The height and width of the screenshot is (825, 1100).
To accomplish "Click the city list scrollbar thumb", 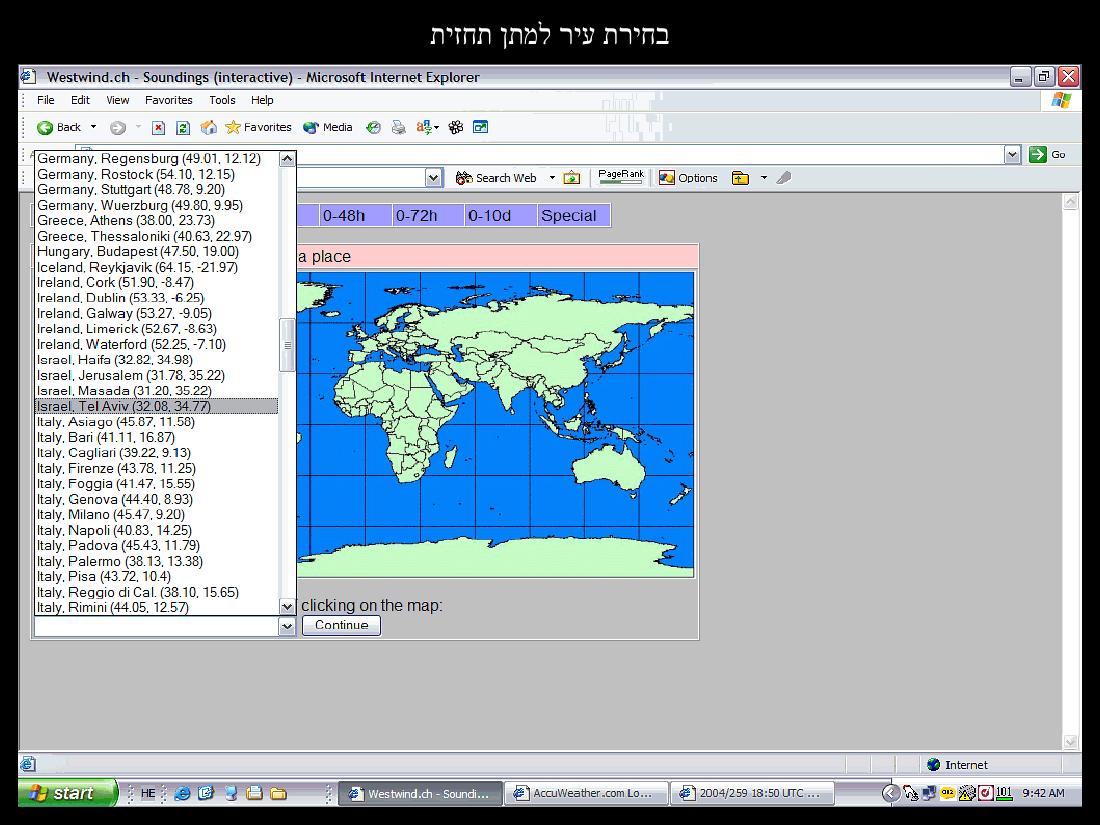I will pos(287,344).
